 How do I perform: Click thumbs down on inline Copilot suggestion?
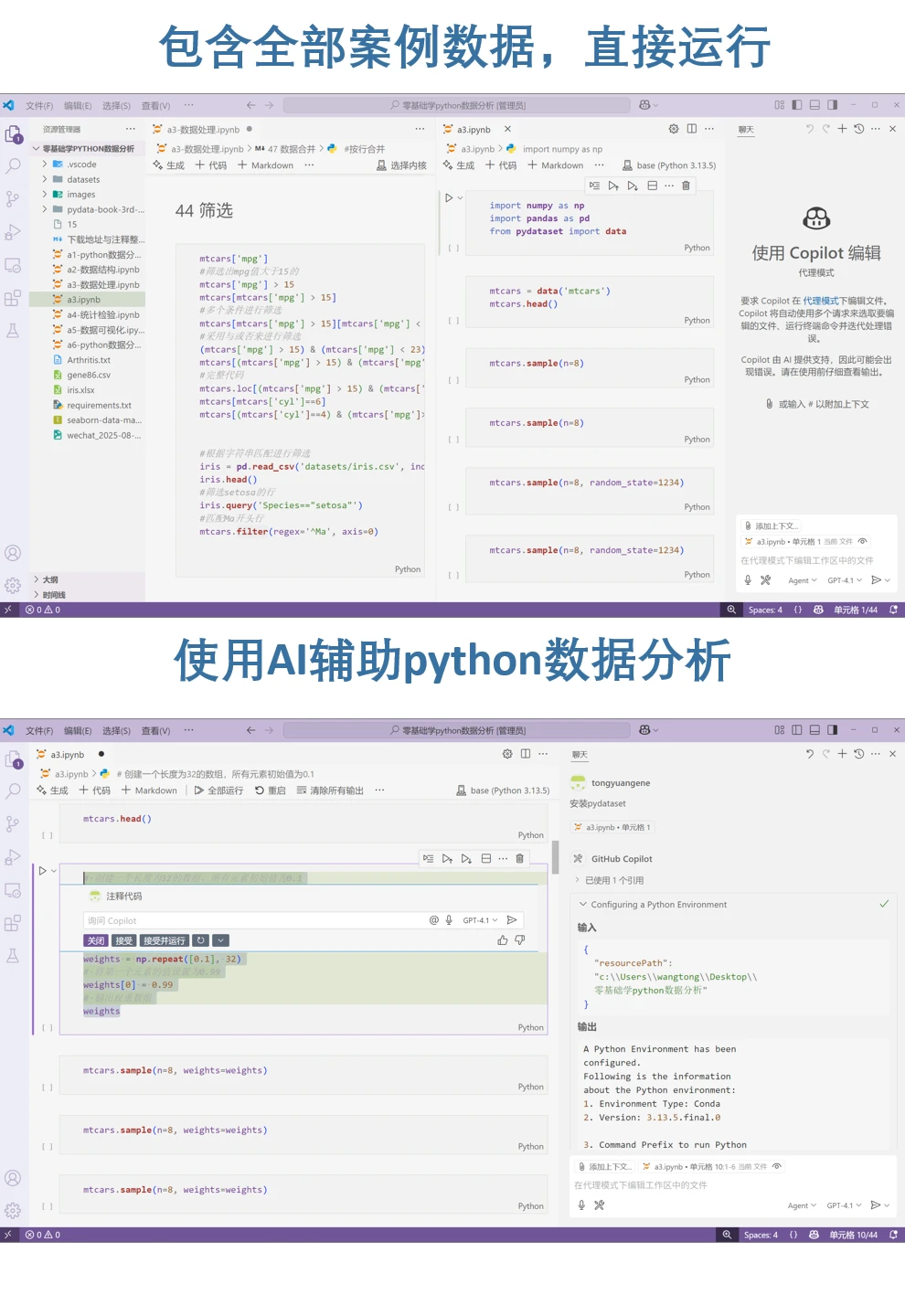click(520, 939)
